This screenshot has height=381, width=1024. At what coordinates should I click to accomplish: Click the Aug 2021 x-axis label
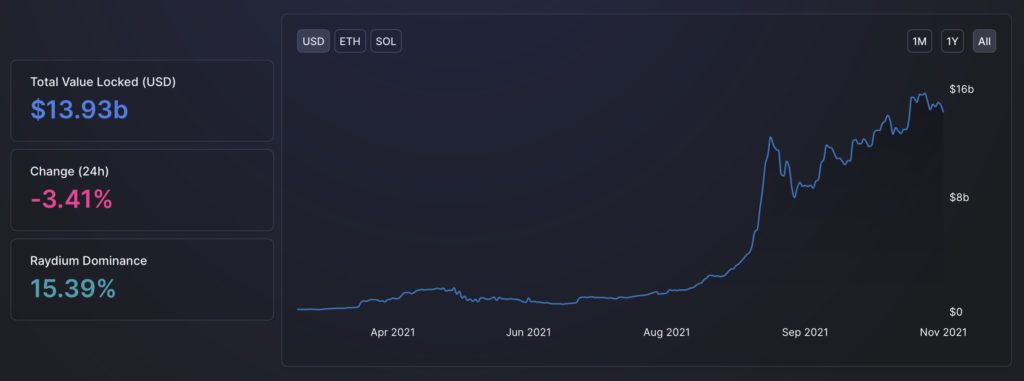666,332
